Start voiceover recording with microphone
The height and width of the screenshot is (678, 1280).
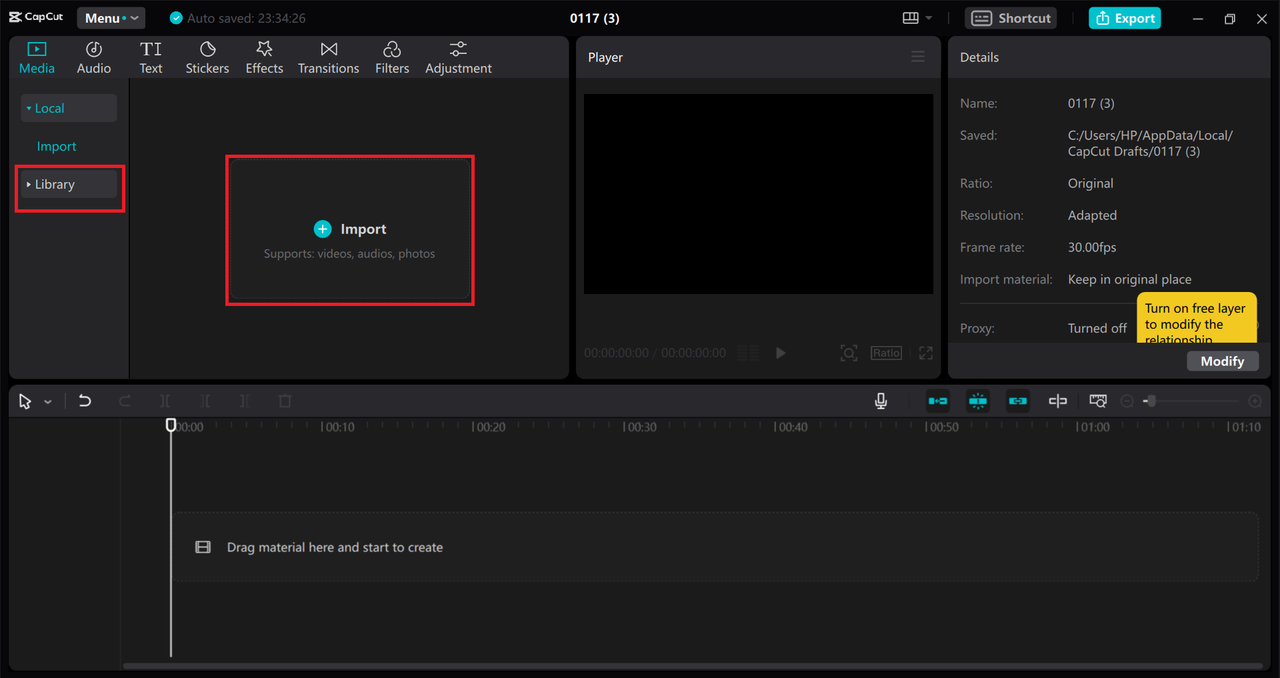point(881,401)
